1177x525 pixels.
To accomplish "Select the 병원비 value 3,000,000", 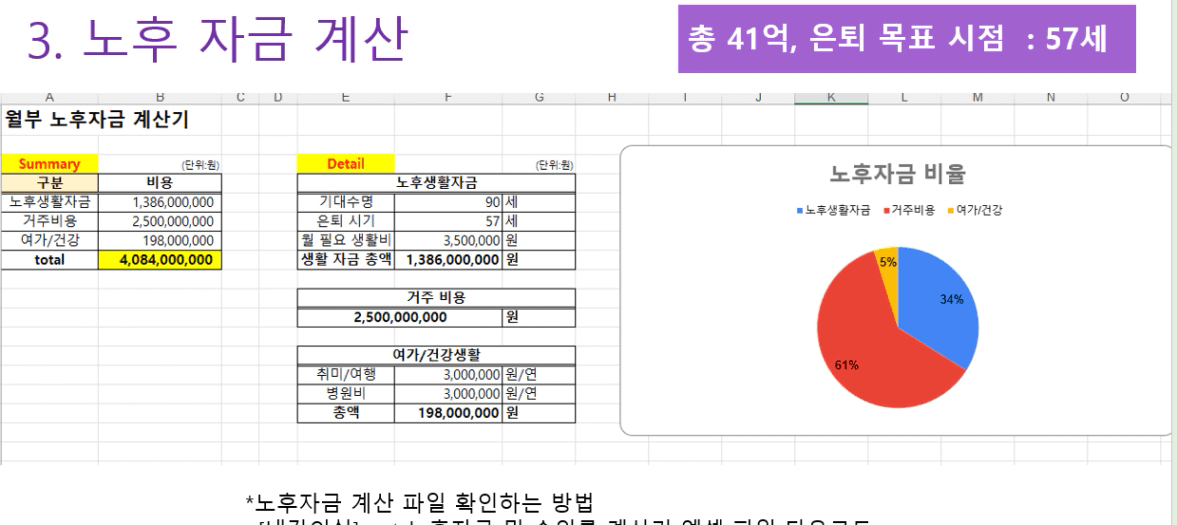I will click(x=448, y=394).
